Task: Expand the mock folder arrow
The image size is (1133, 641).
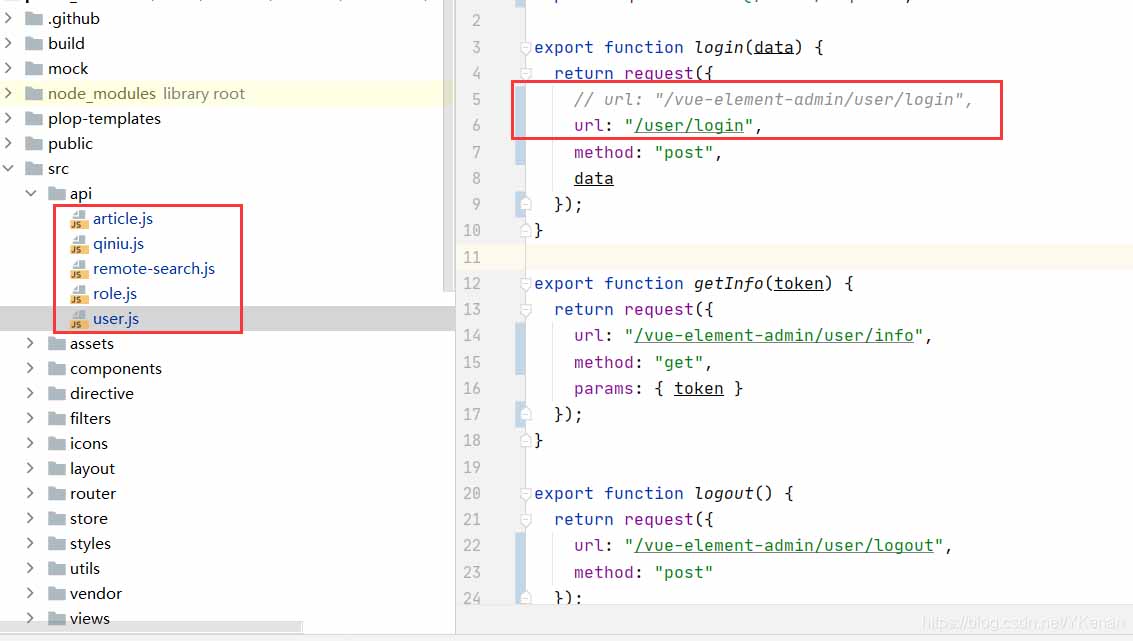Action: 8,68
